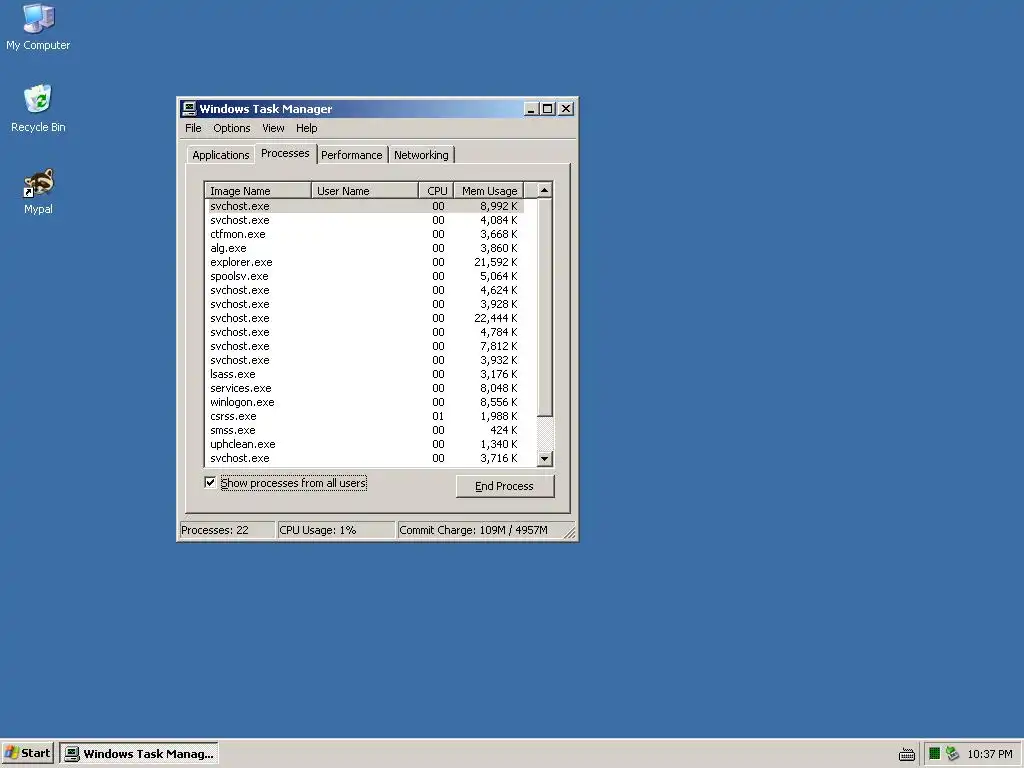Sort by Mem Usage column header
The image size is (1024, 768).
(488, 191)
